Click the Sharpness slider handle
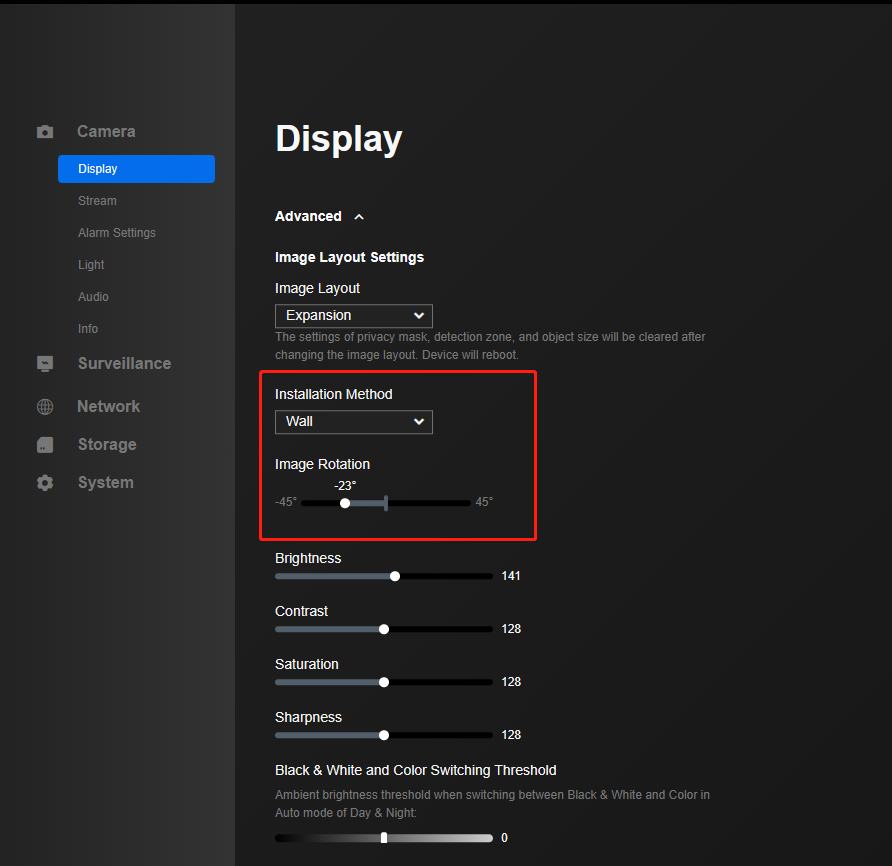The height and width of the screenshot is (866, 892). [384, 735]
